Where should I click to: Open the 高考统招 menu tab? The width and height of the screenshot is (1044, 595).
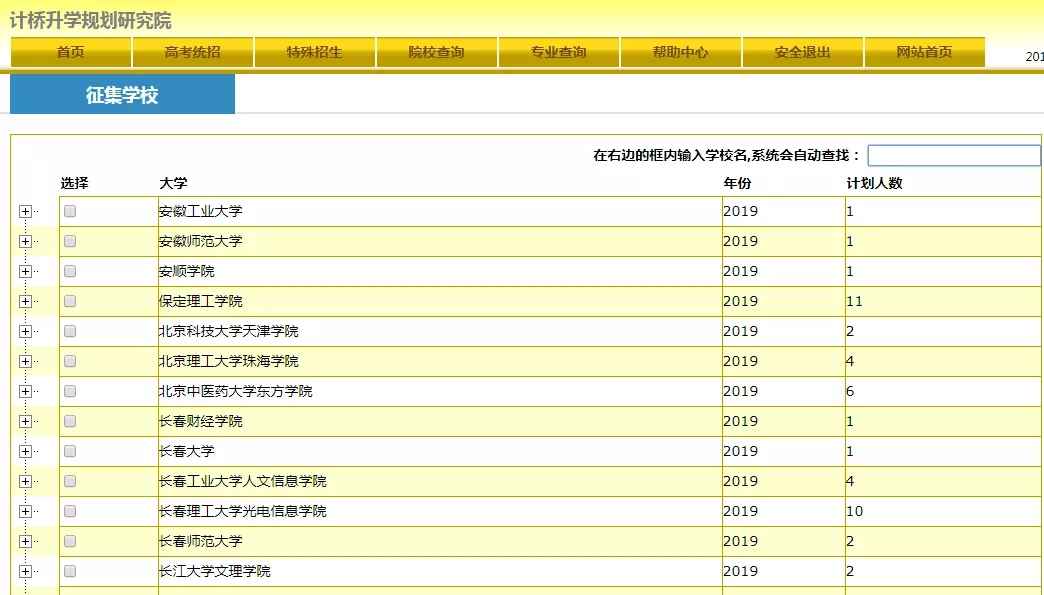(192, 53)
